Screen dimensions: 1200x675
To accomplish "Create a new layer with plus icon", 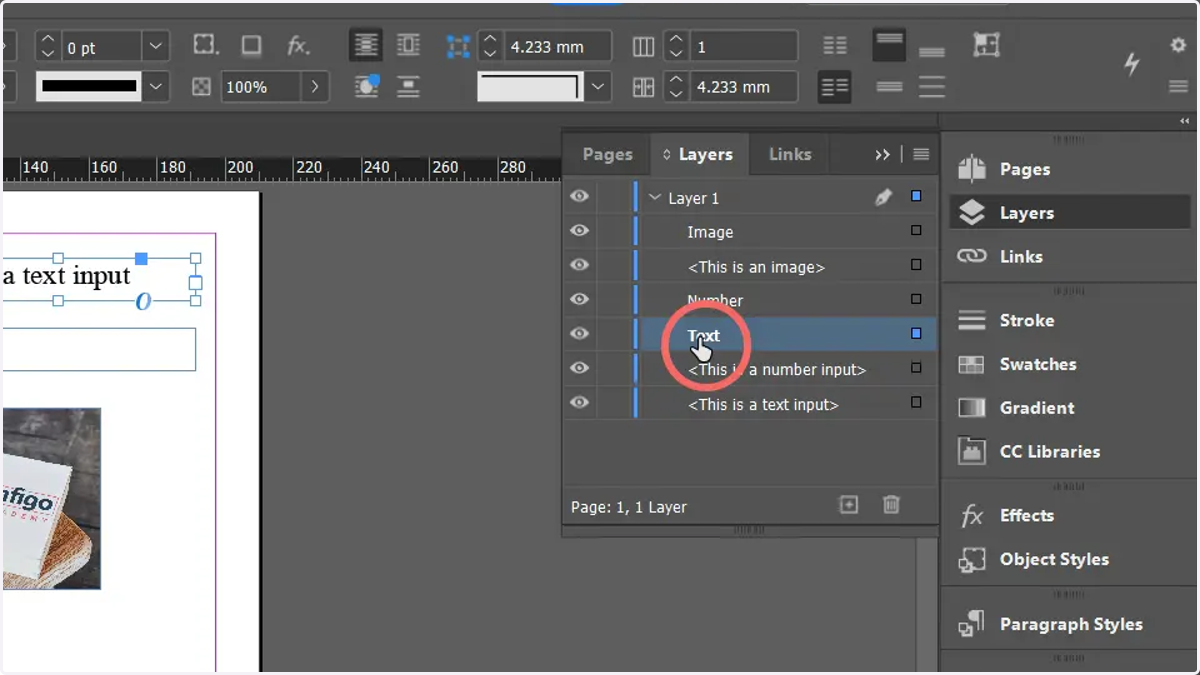I will (849, 505).
